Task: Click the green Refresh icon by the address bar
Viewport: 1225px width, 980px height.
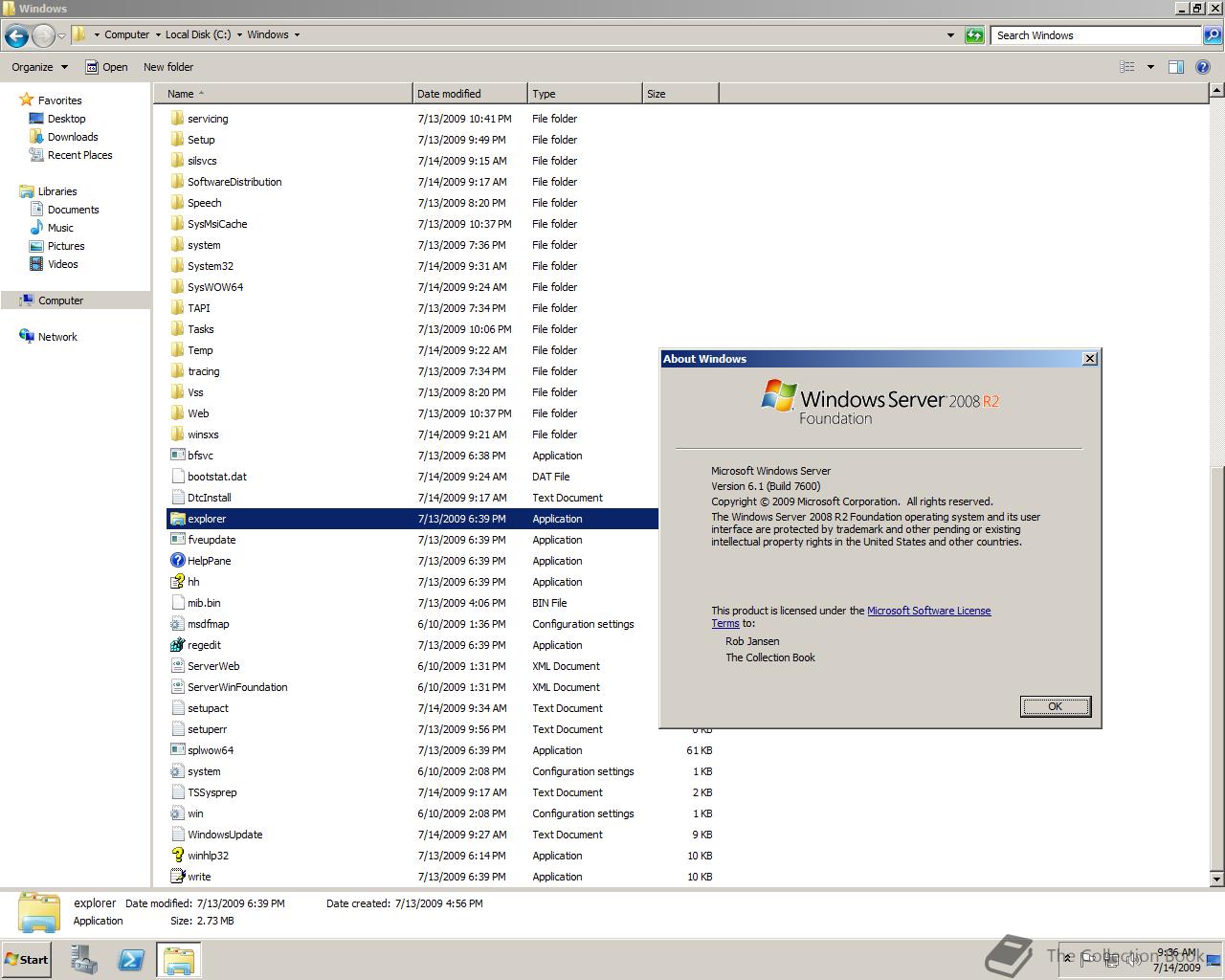Action: [974, 35]
